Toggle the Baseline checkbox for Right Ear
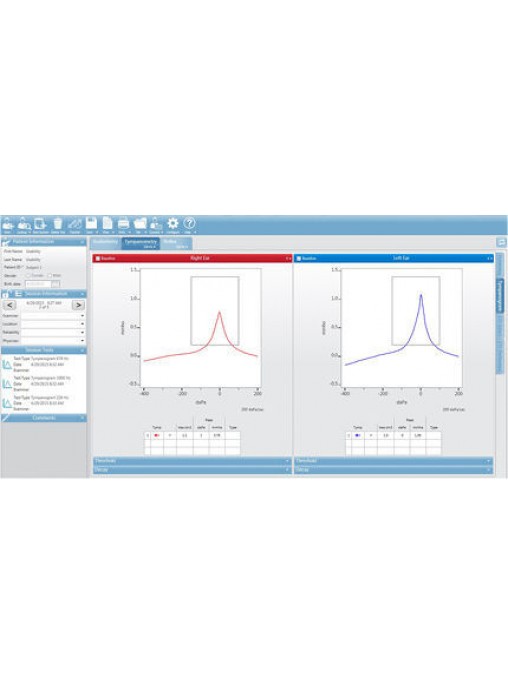This screenshot has width=508, height=696. tap(98, 258)
